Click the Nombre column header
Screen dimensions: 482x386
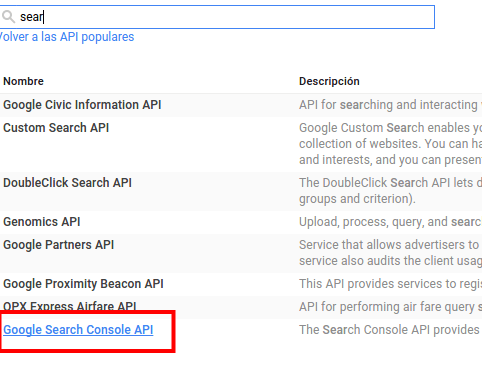(23, 81)
